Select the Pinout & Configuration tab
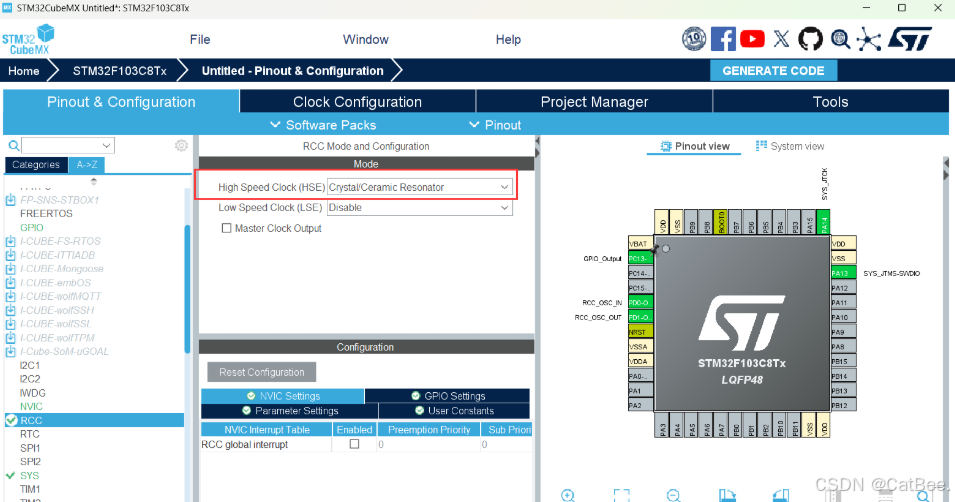Screen dimensions: 955x502 coord(121,102)
